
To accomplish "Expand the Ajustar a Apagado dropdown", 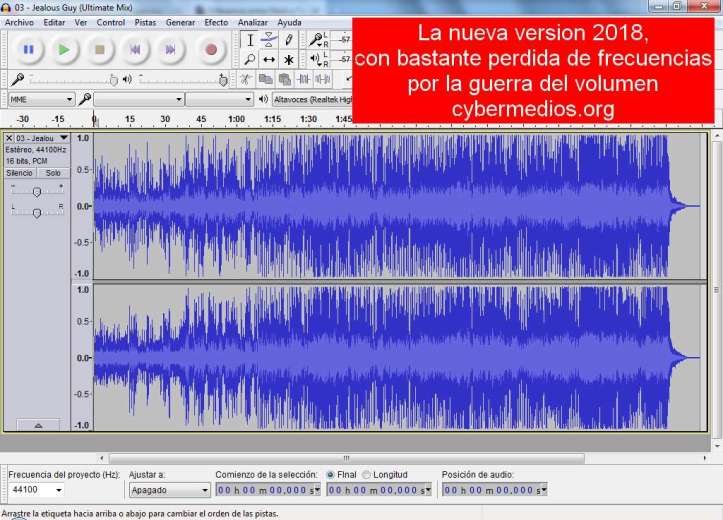I will click(x=169, y=490).
